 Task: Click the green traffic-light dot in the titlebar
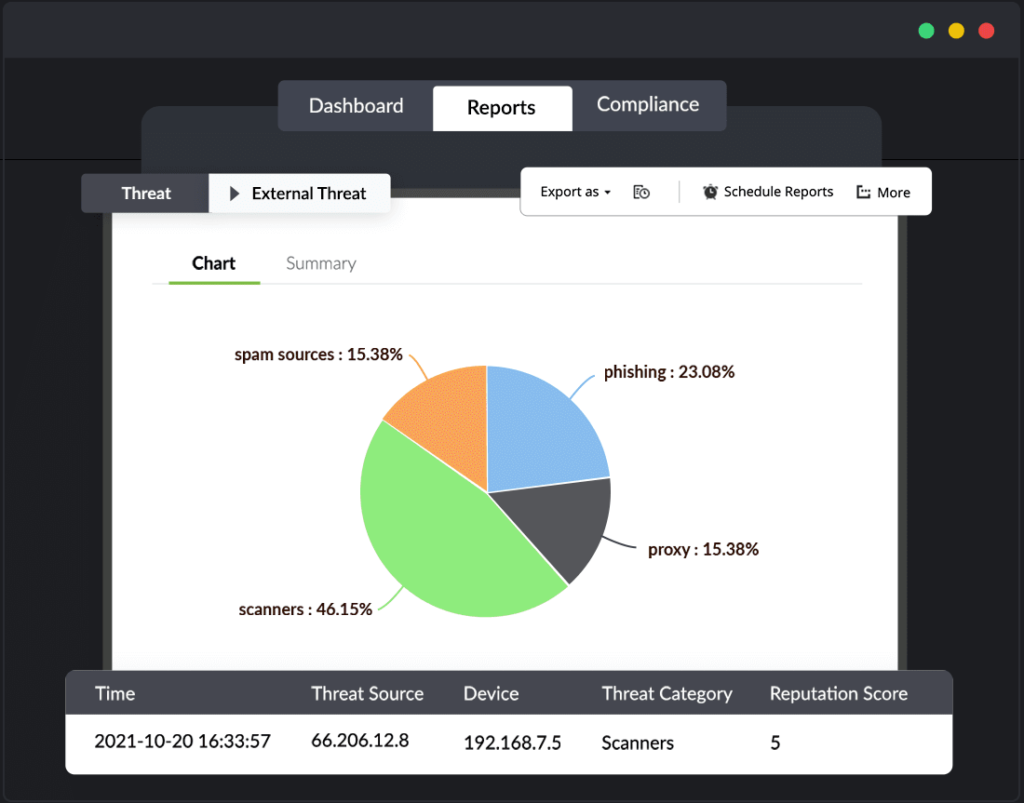[926, 30]
